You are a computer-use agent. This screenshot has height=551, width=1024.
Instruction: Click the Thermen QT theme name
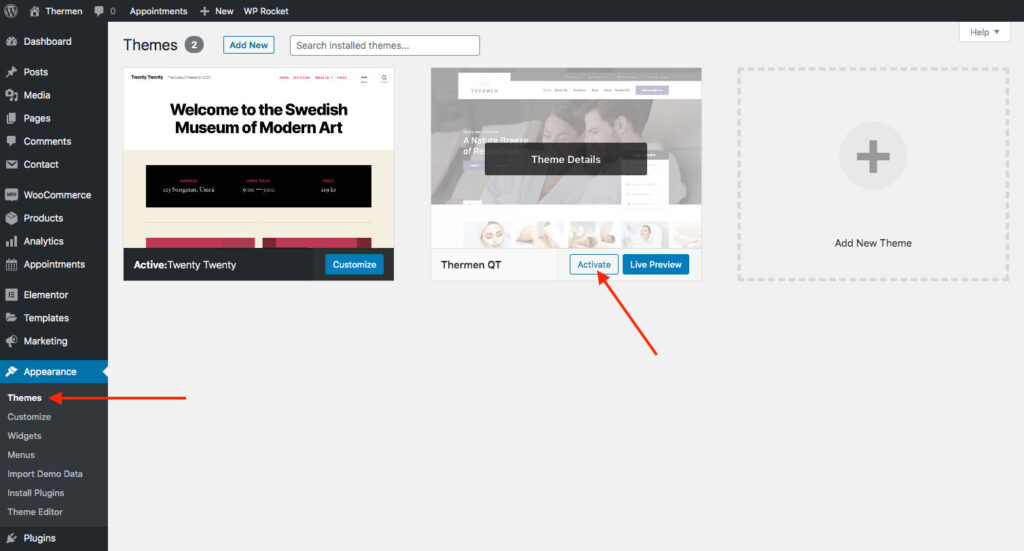tap(471, 264)
